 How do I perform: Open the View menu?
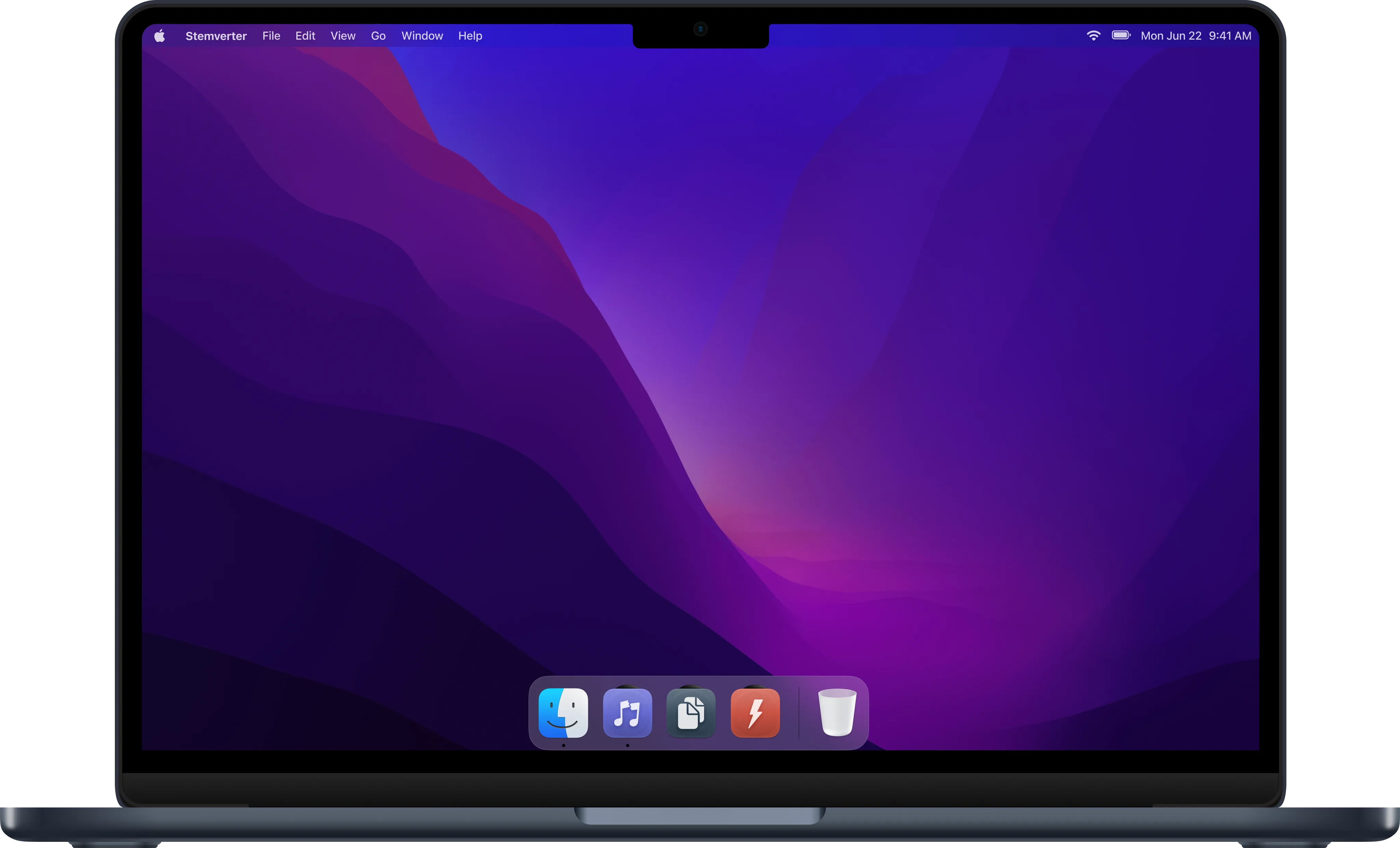pos(342,35)
